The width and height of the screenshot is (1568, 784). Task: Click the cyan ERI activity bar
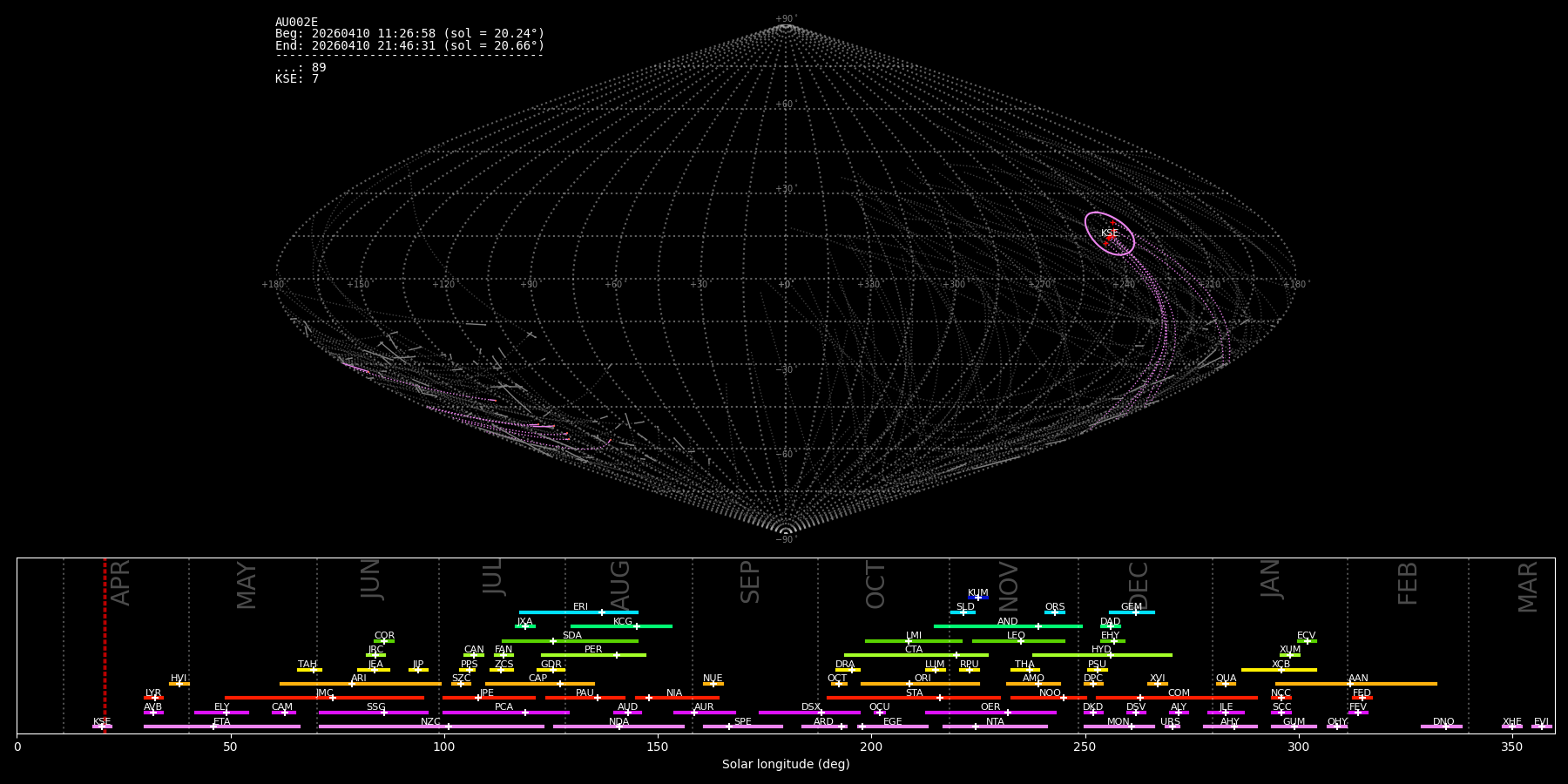click(578, 612)
